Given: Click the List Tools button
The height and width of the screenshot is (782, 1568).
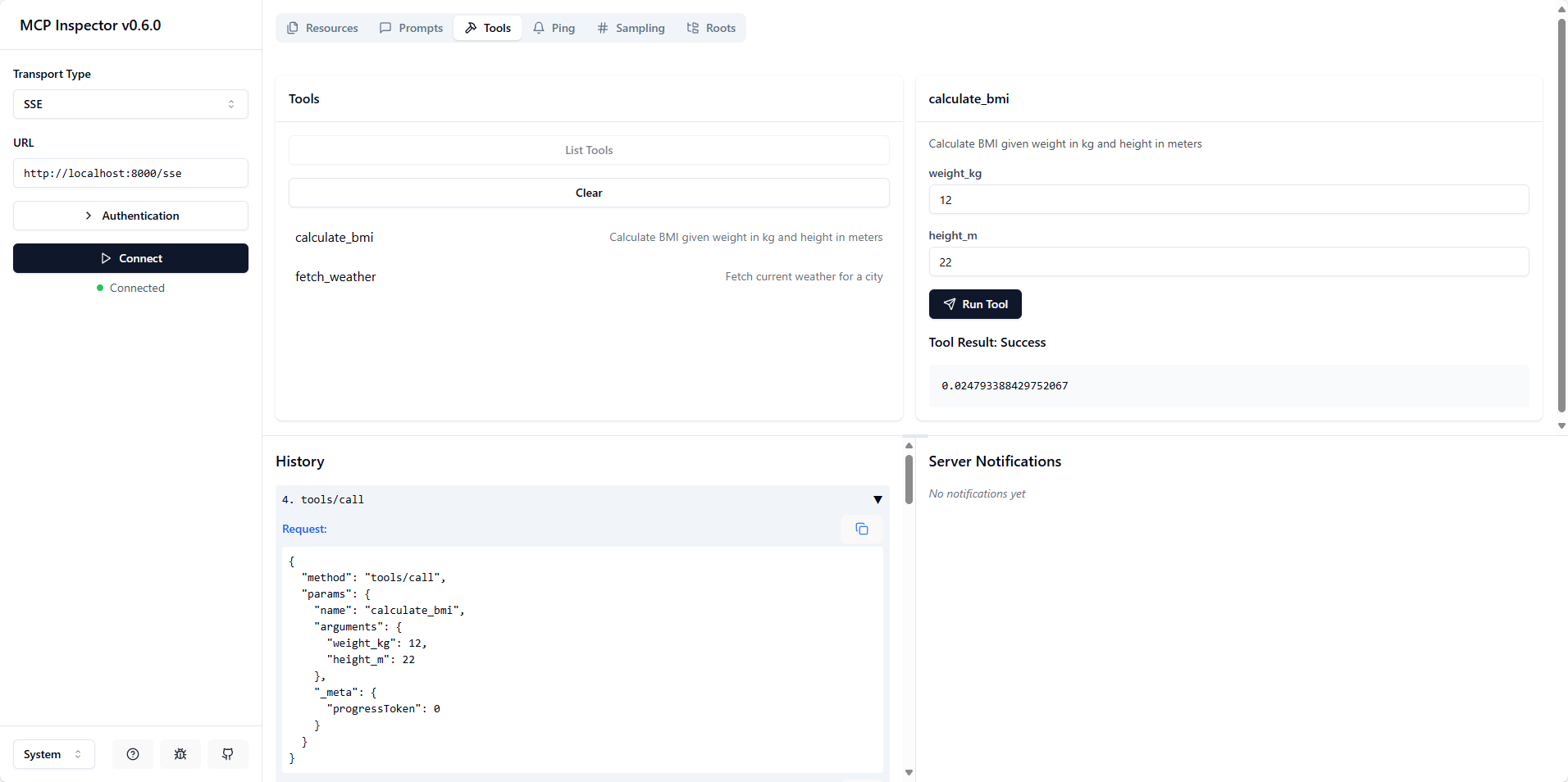Looking at the screenshot, I should pyautogui.click(x=589, y=150).
